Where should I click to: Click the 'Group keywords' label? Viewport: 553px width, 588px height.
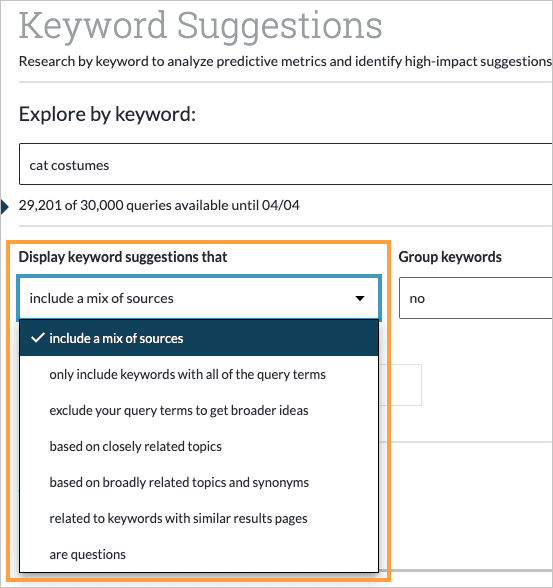pos(450,257)
